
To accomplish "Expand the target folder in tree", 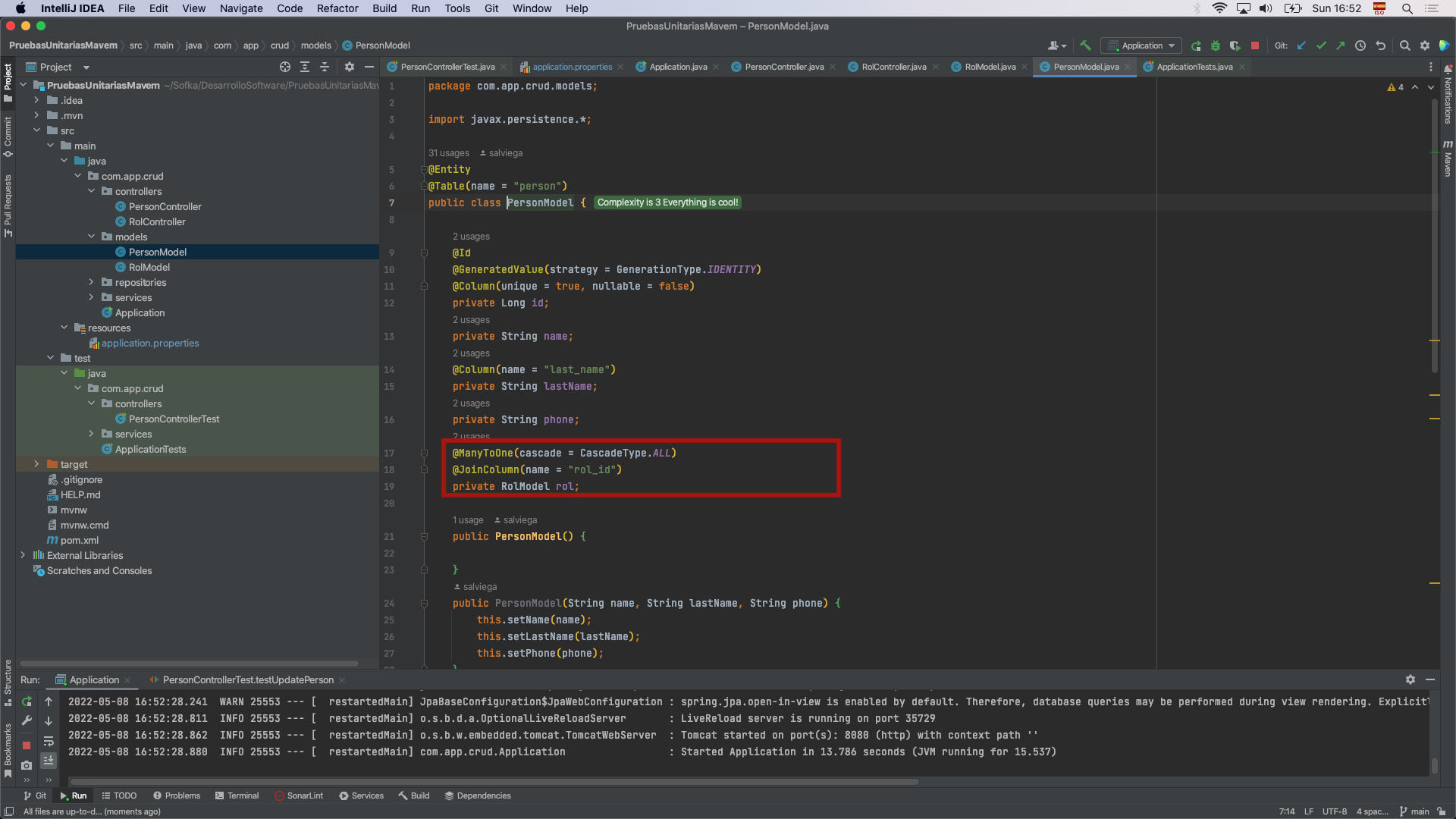I will pyautogui.click(x=36, y=464).
